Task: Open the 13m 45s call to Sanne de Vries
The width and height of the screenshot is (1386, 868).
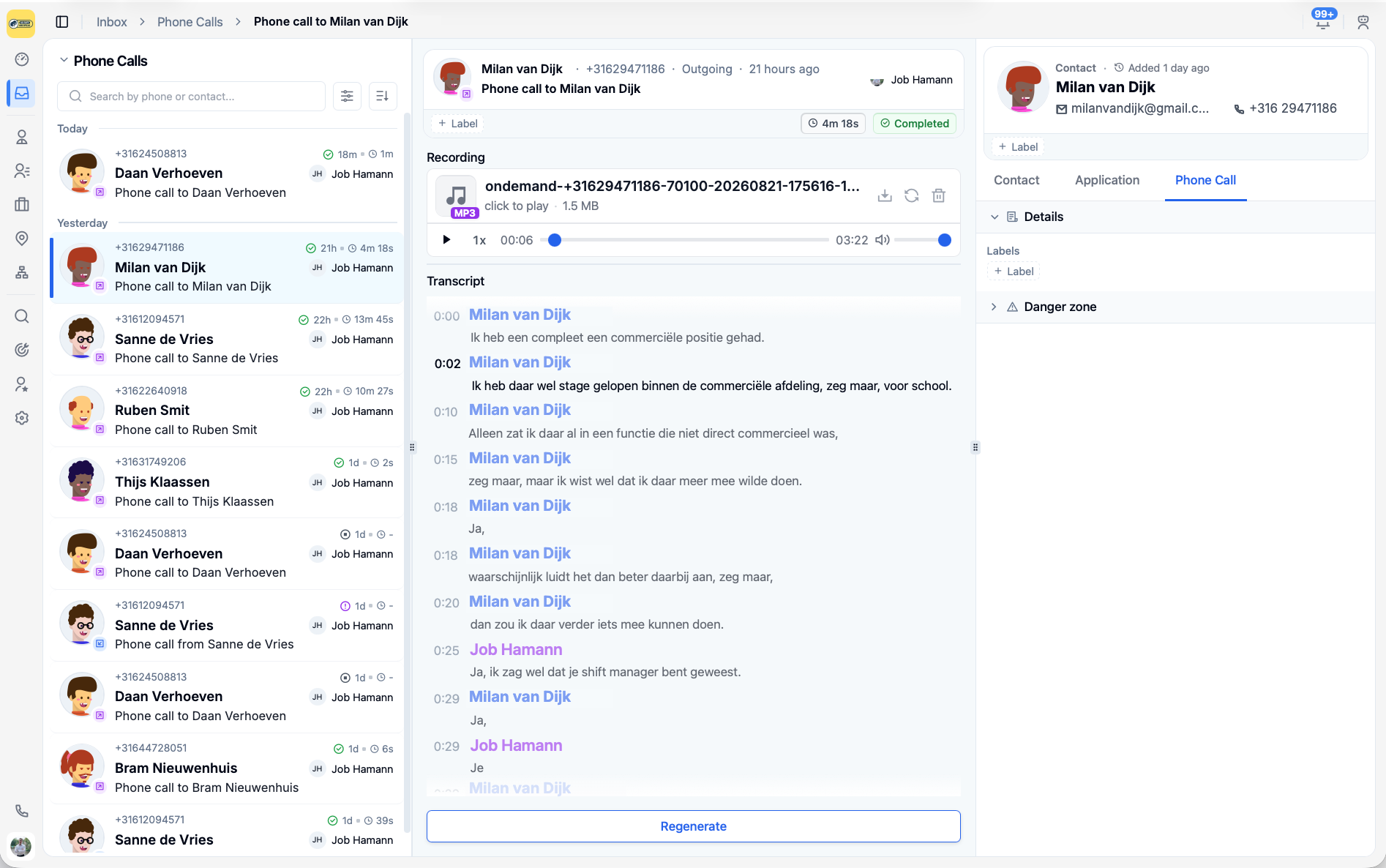Action: (227, 340)
